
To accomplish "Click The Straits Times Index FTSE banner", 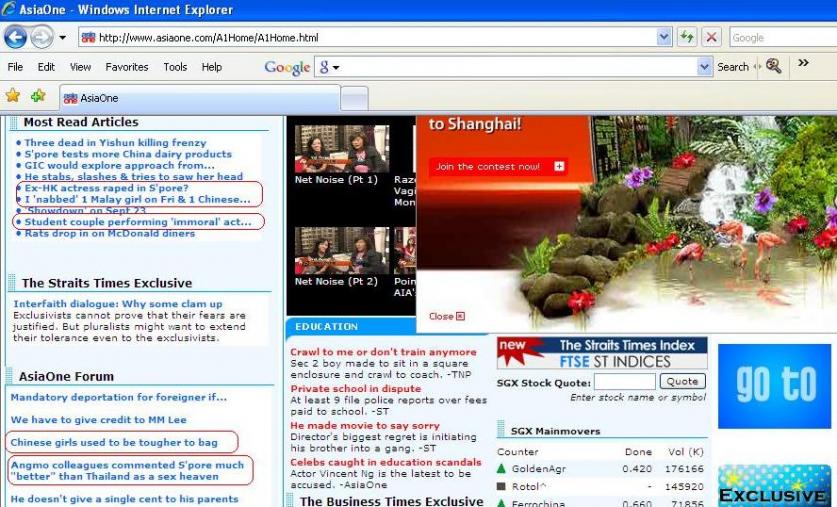I will pos(602,353).
